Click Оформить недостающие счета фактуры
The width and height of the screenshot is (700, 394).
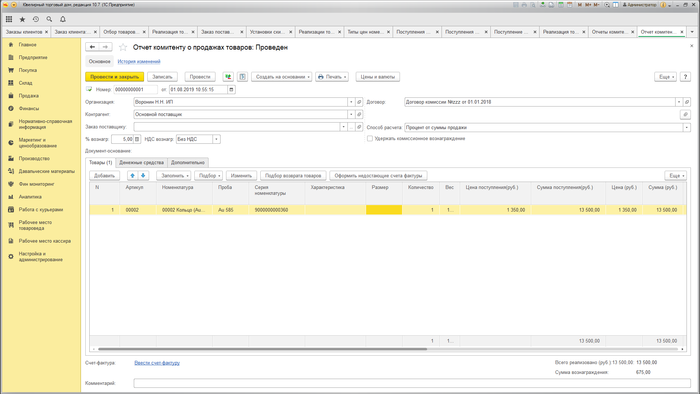click(378, 176)
